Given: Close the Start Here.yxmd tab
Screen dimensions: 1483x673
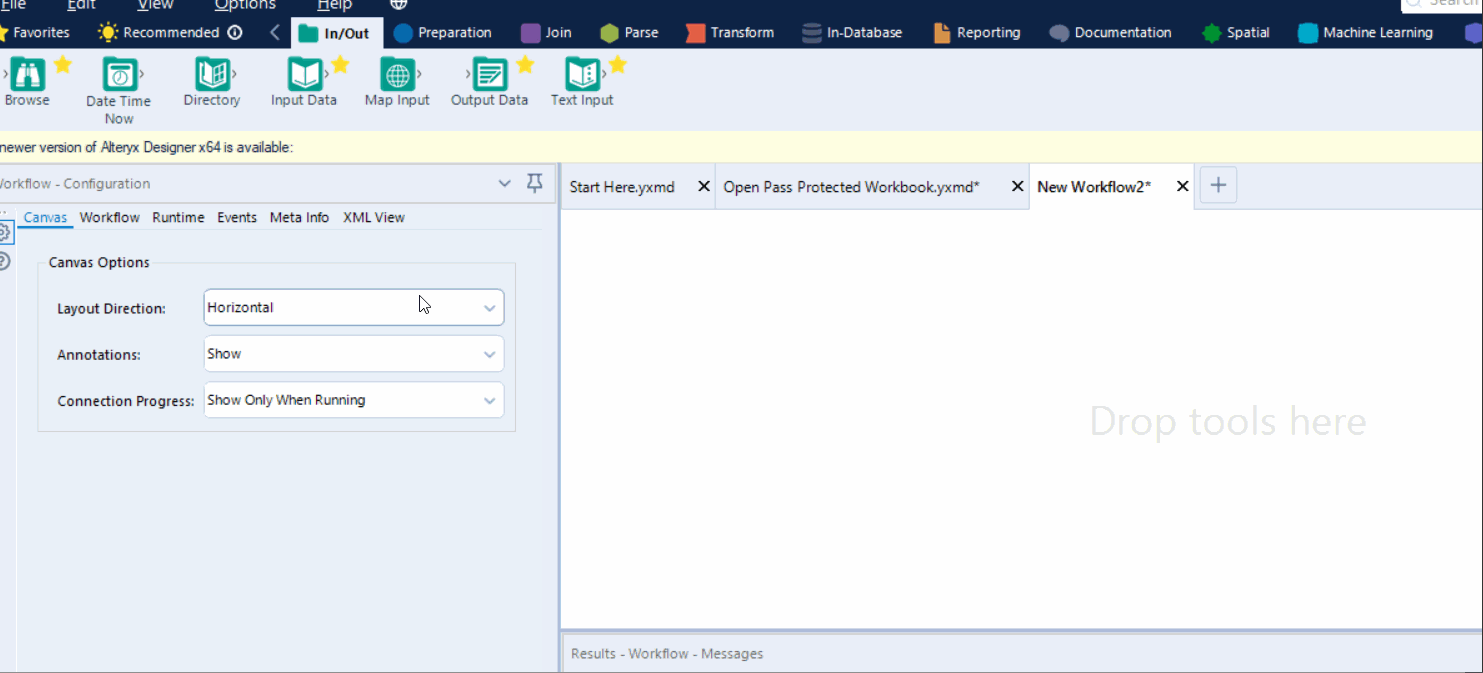Looking at the screenshot, I should (703, 187).
